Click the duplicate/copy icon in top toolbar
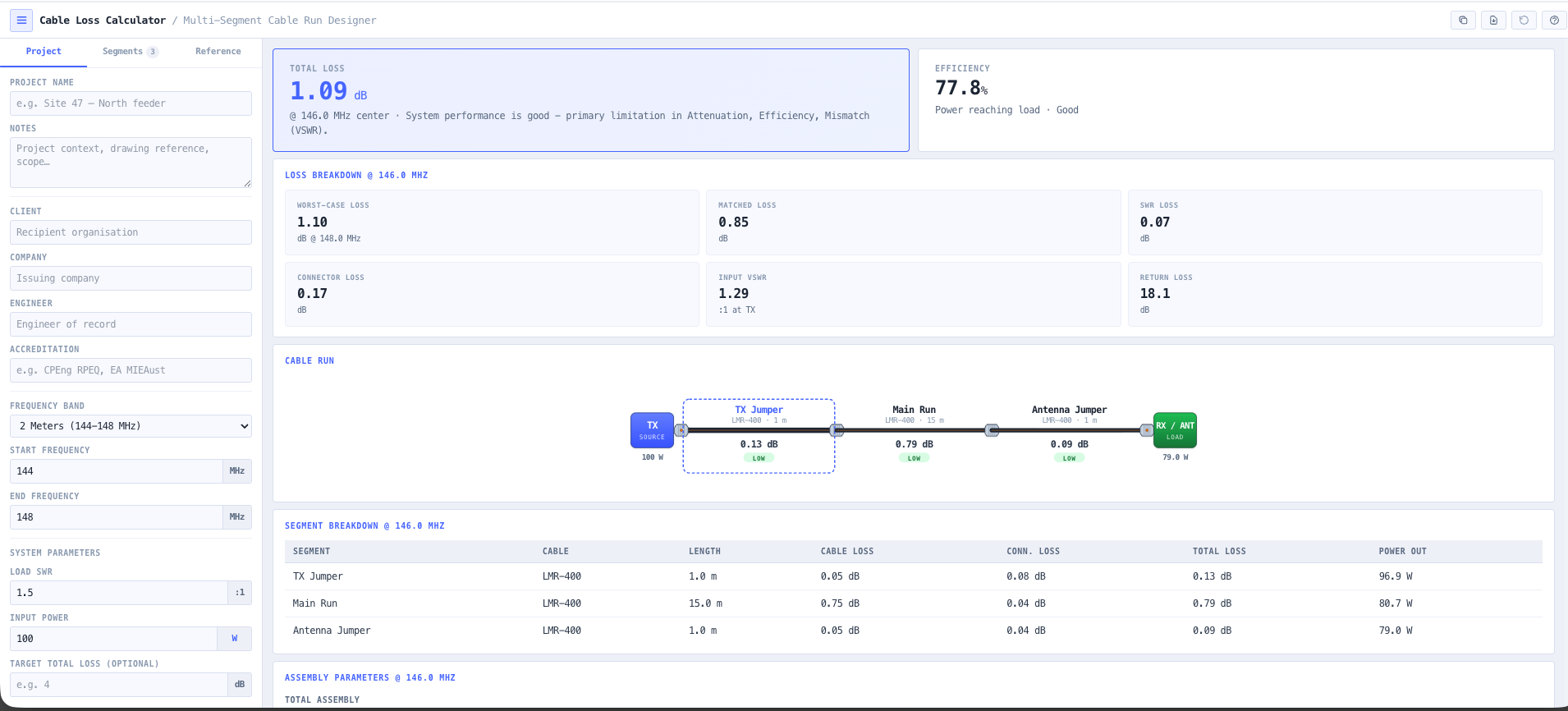The height and width of the screenshot is (711, 1568). click(x=1463, y=21)
